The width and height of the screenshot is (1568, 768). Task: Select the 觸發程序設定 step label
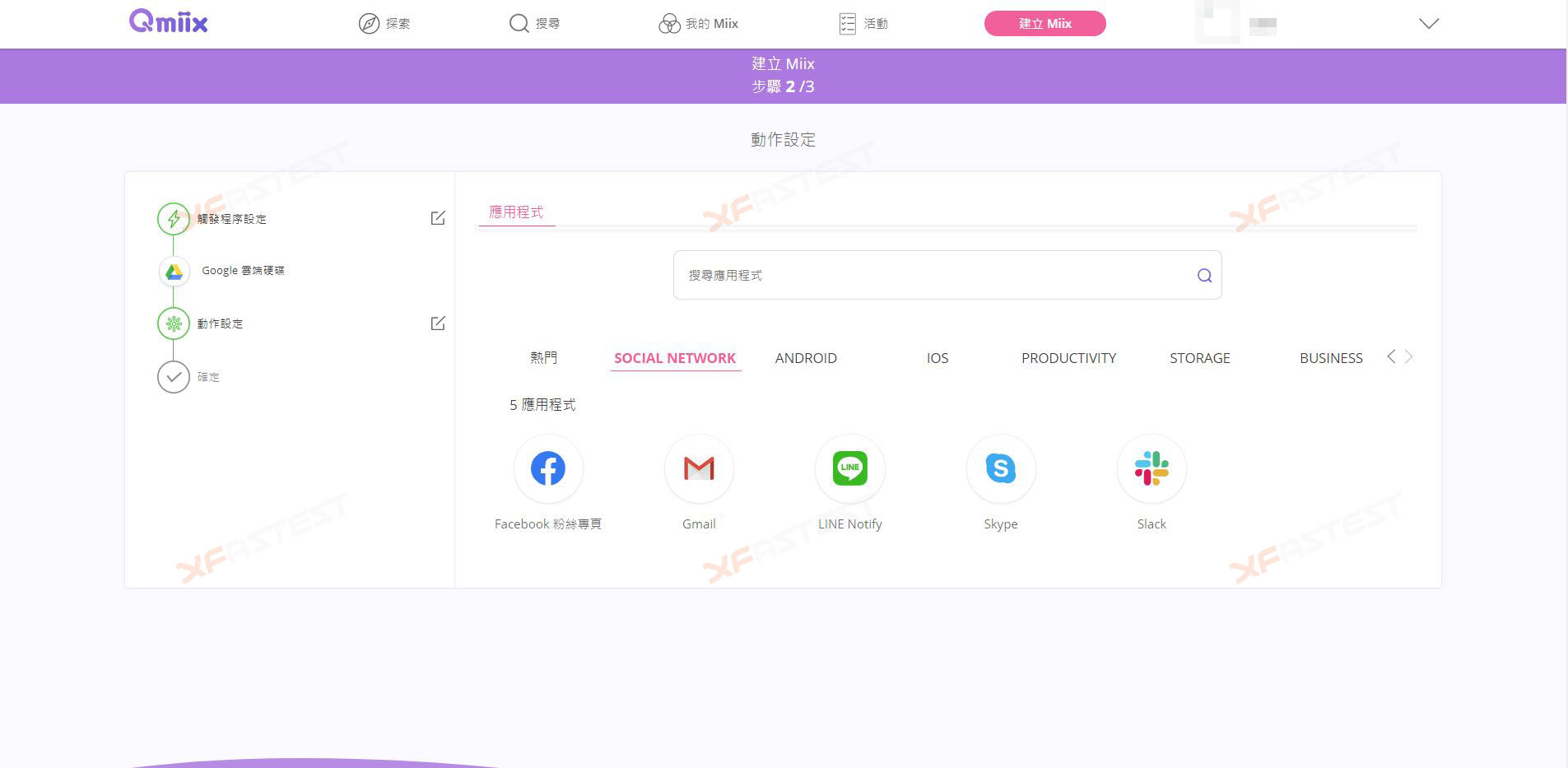click(x=231, y=219)
